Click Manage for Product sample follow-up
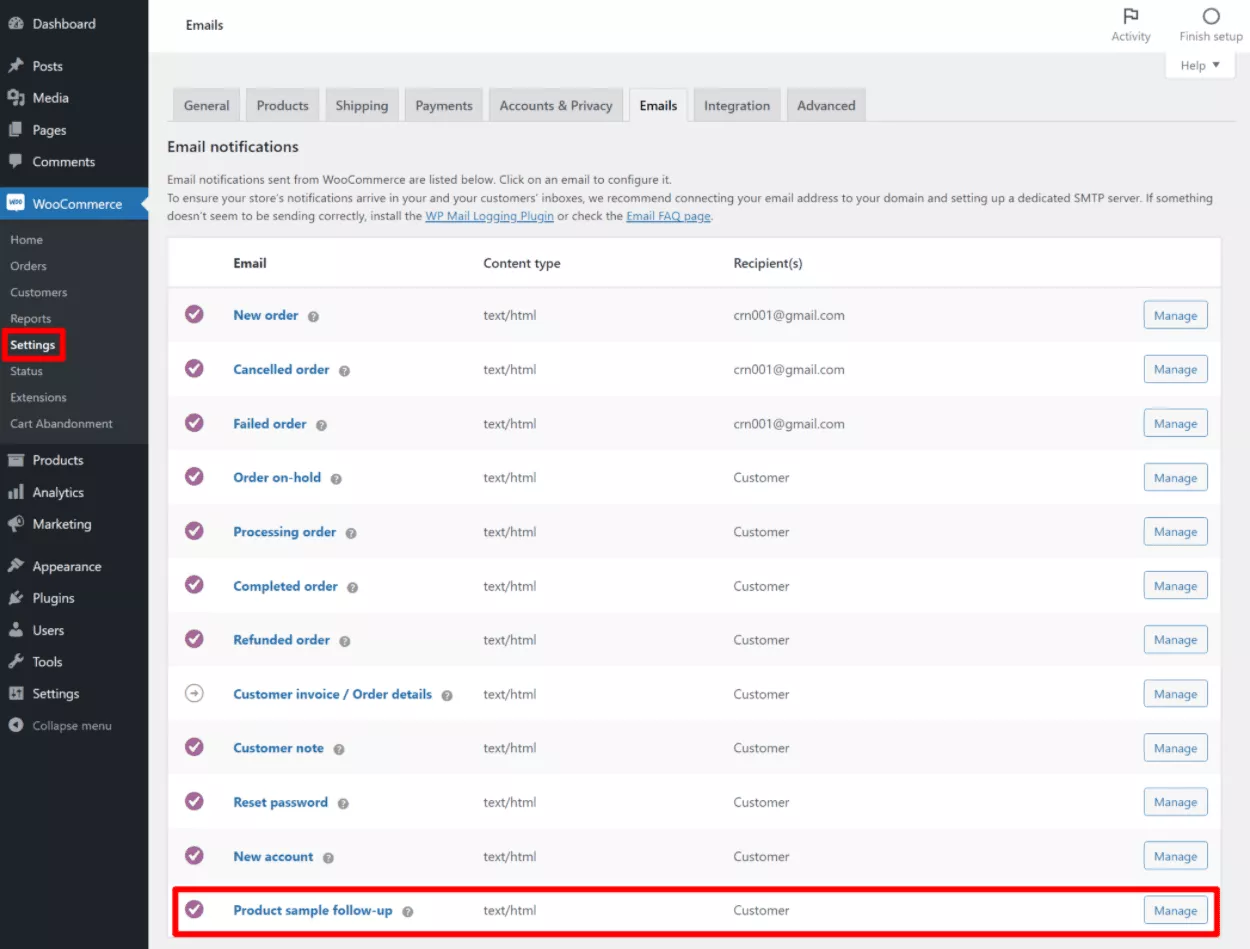 (1175, 910)
